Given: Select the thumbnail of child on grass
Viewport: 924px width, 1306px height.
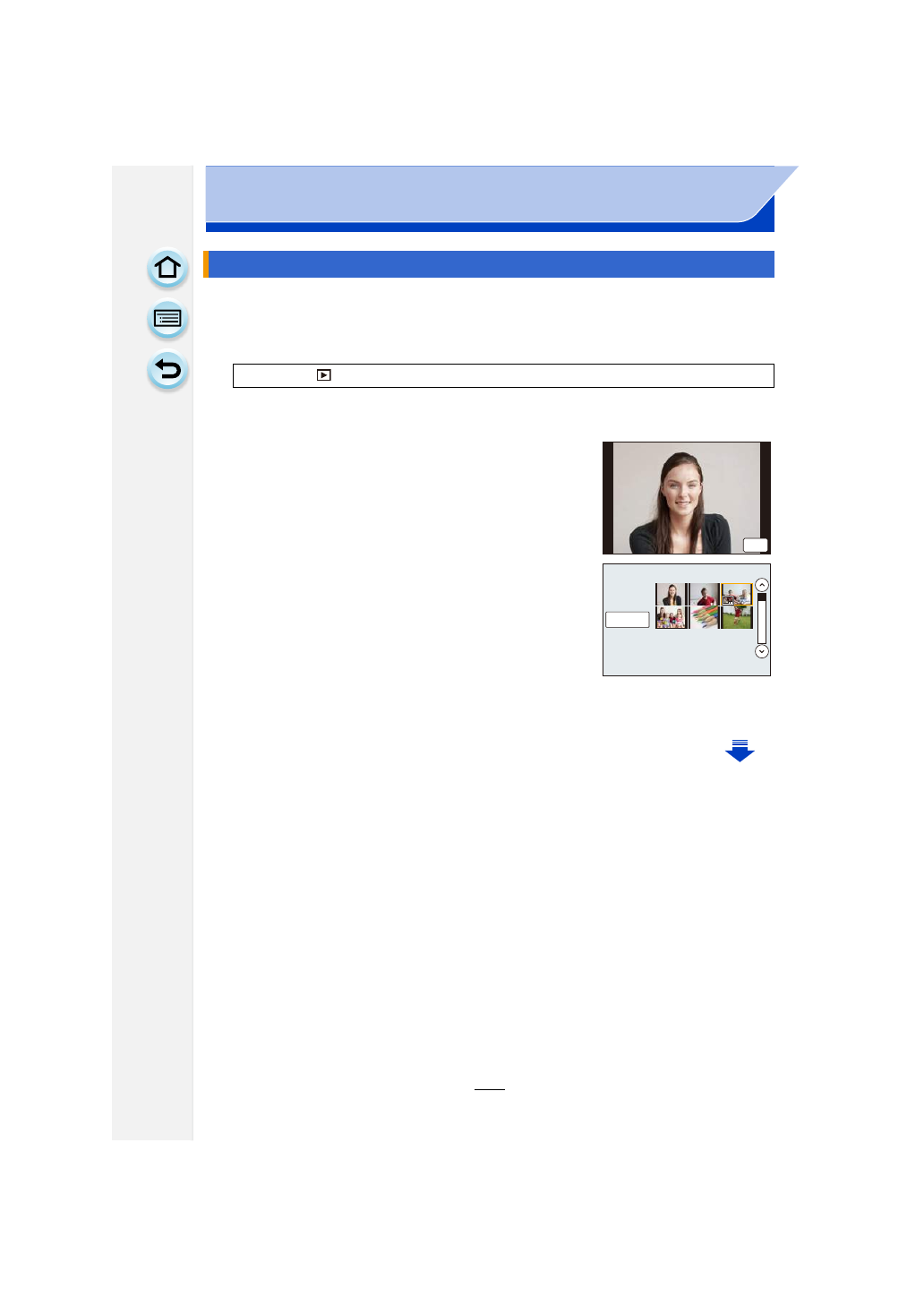Looking at the screenshot, I should pos(737,618).
